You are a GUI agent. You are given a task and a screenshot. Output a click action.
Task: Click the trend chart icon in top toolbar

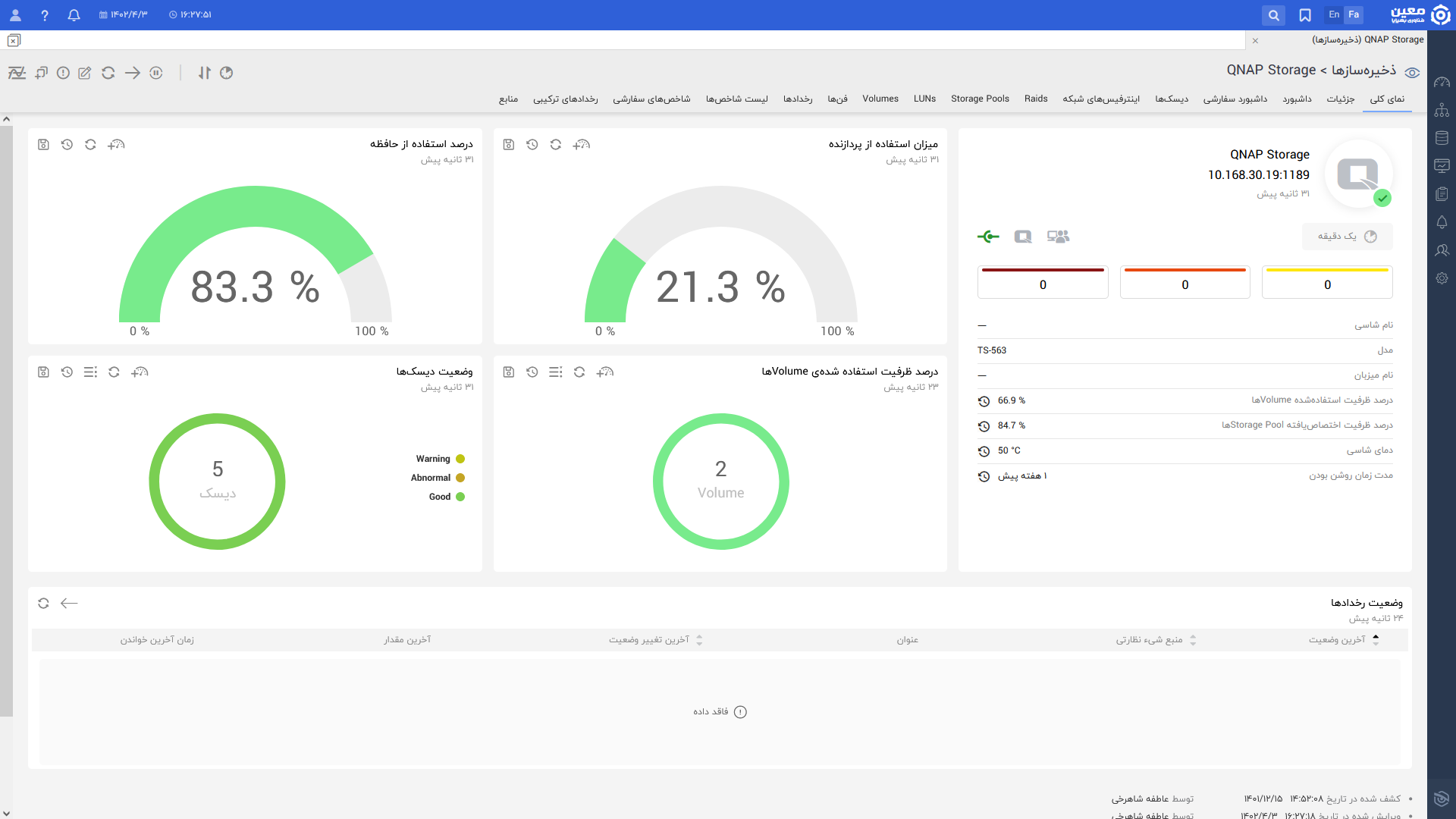pyautogui.click(x=17, y=73)
